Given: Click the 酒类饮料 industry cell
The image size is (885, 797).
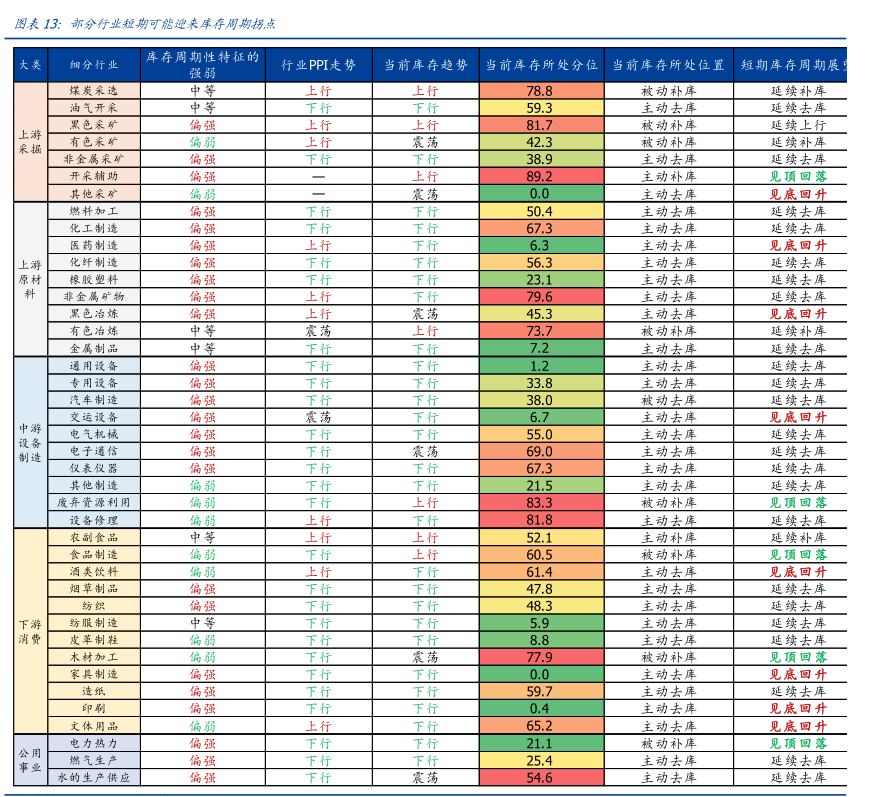Looking at the screenshot, I should (94, 572).
